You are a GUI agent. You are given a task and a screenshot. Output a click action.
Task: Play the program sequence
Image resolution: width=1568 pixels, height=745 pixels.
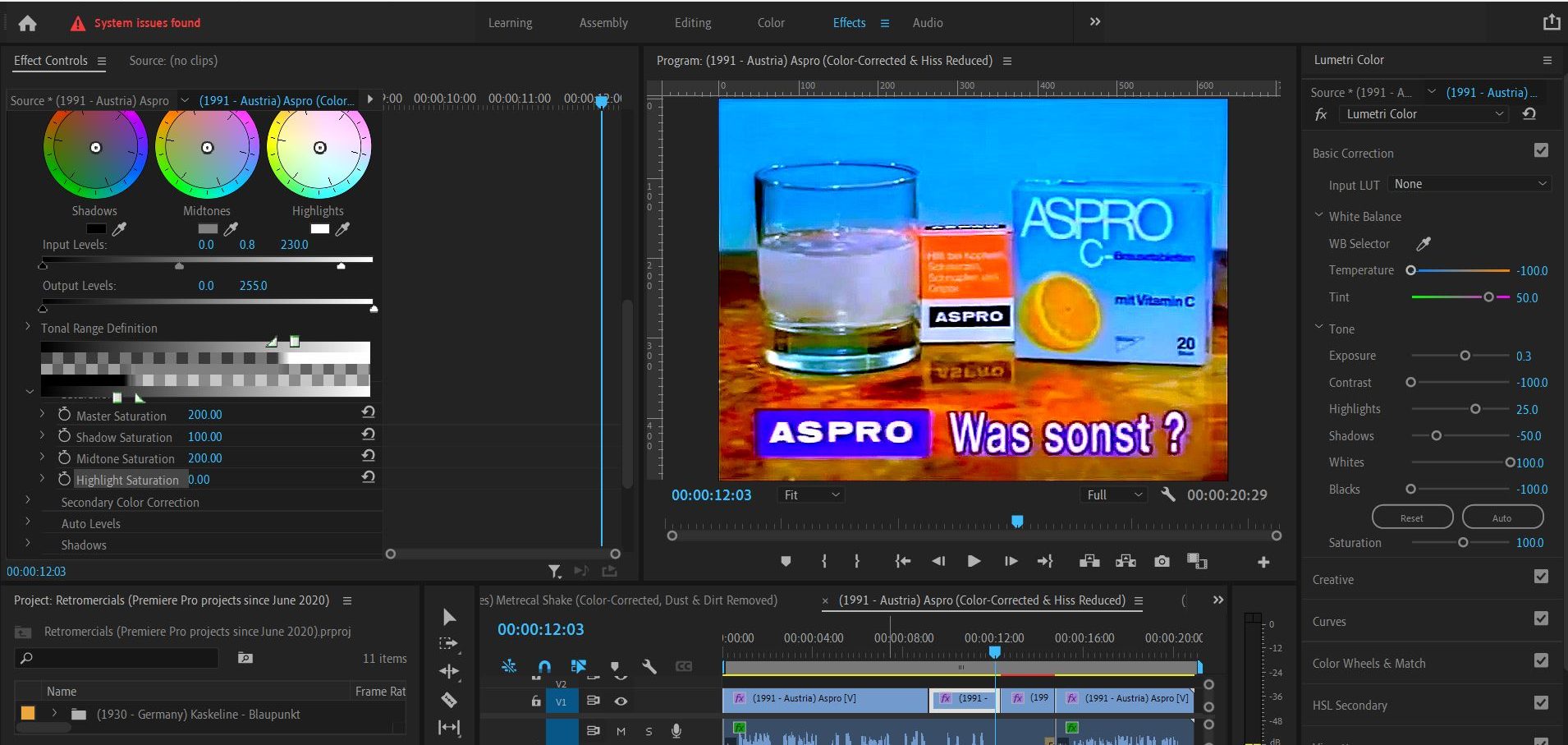(x=974, y=561)
